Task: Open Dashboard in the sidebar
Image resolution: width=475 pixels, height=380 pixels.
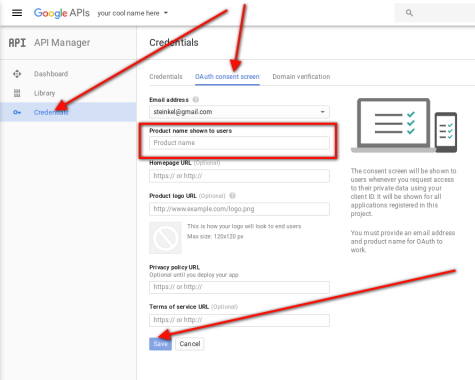Action: click(51, 74)
